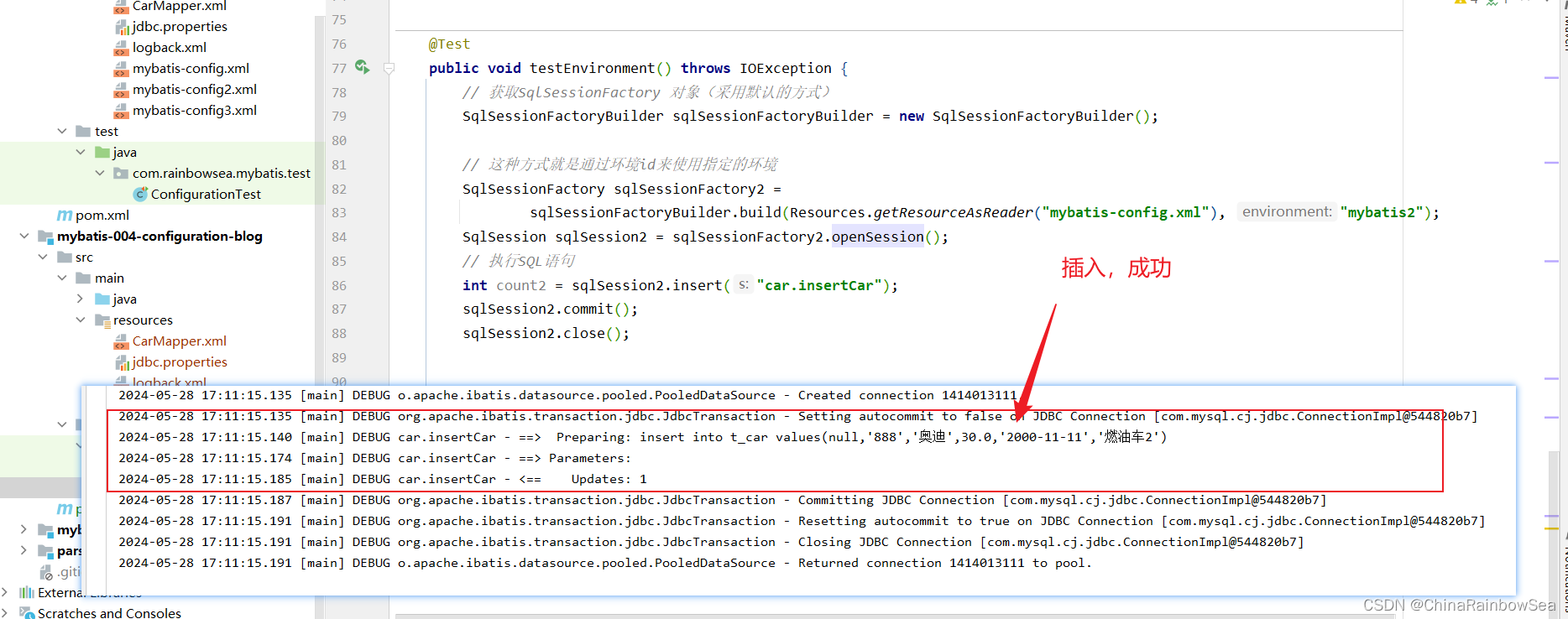Viewport: 1568px width, 619px height.
Task: Click the editor's horizontal scrollbar at bottom
Action: click(x=894, y=616)
